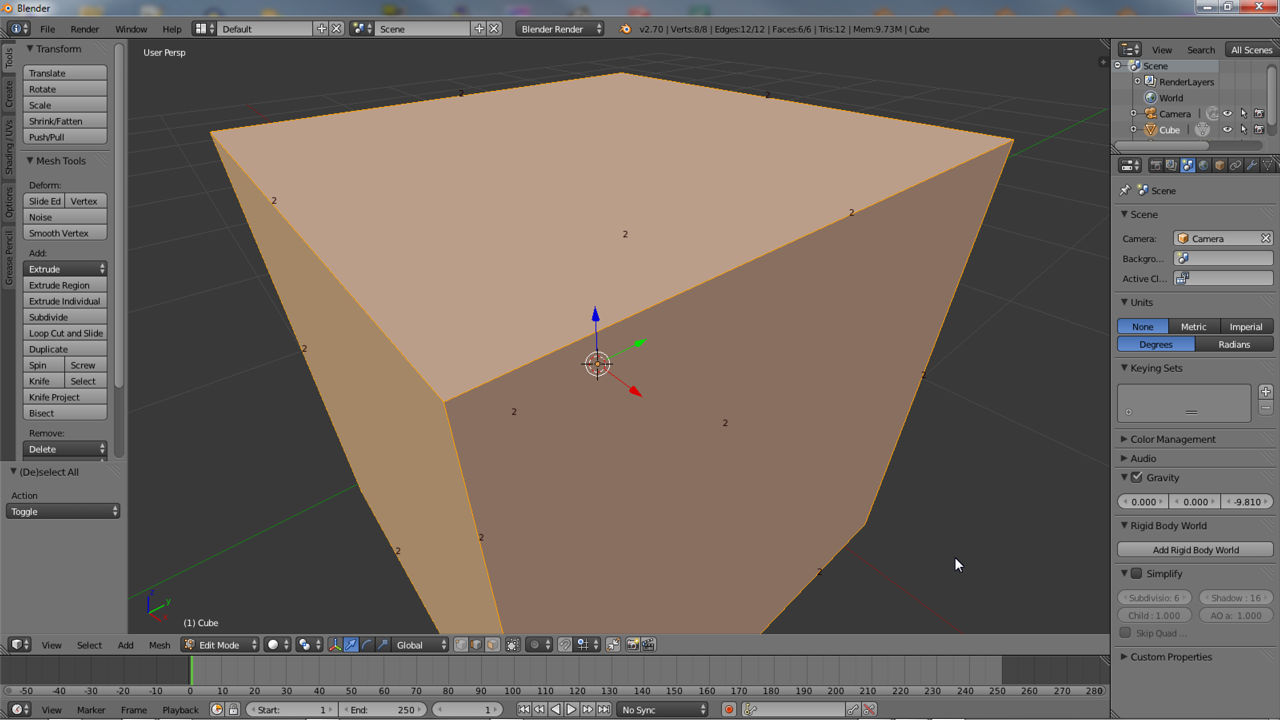The height and width of the screenshot is (720, 1280).
Task: Click the Smooth Vertex button
Action: click(64, 232)
